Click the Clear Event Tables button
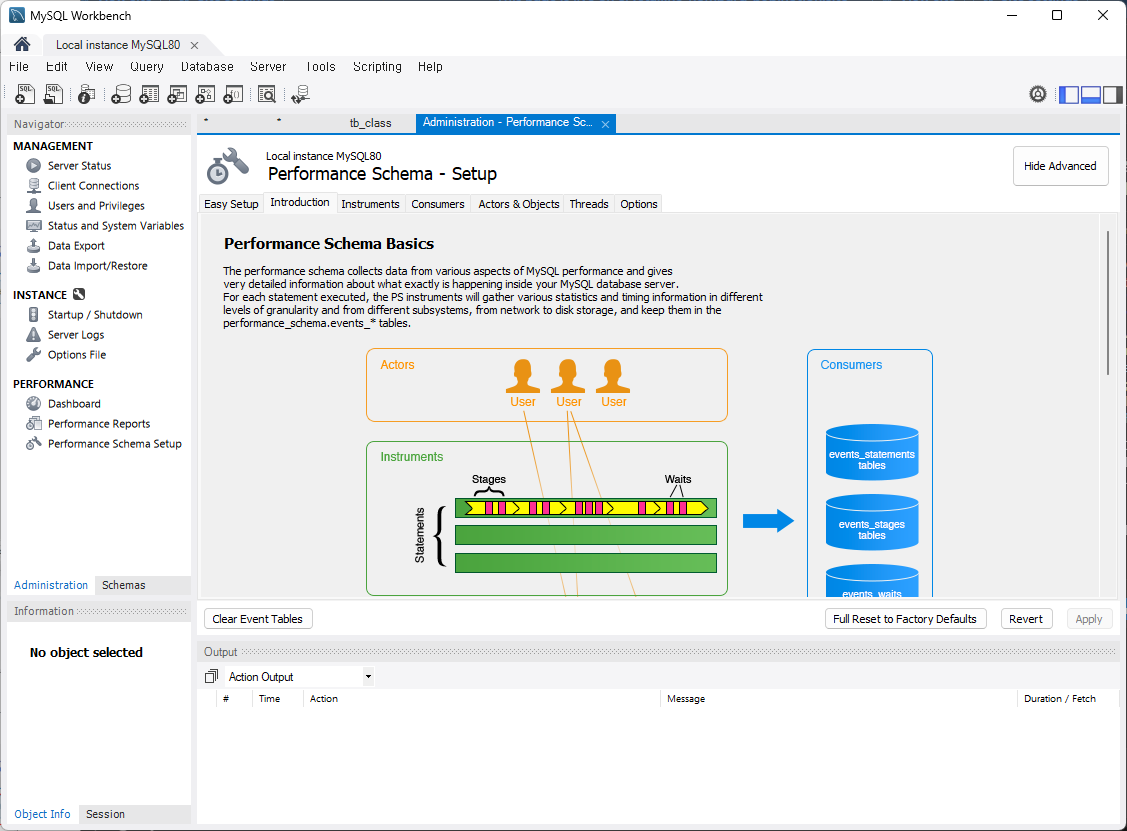This screenshot has width=1127, height=831. [258, 619]
